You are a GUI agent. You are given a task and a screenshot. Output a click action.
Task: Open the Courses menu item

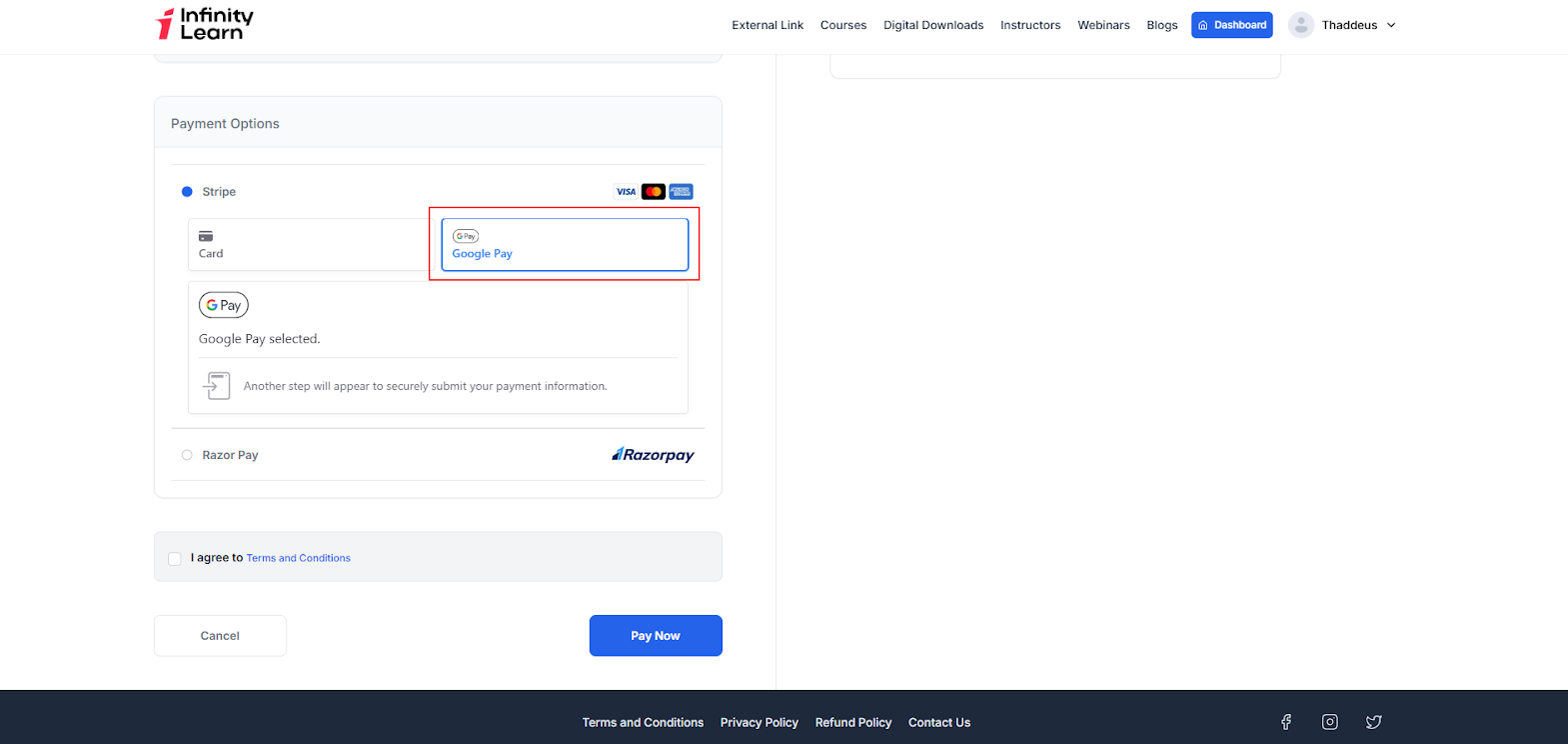point(842,25)
